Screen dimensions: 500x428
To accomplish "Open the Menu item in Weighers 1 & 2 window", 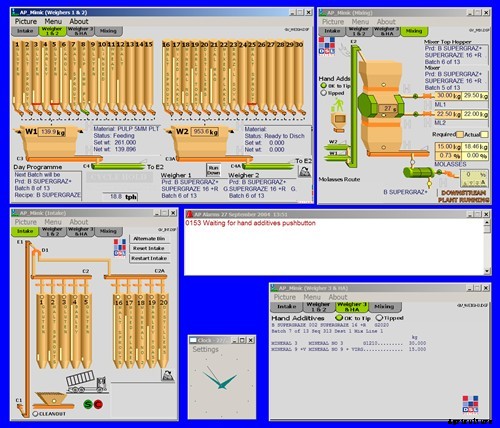I will (x=53, y=21).
